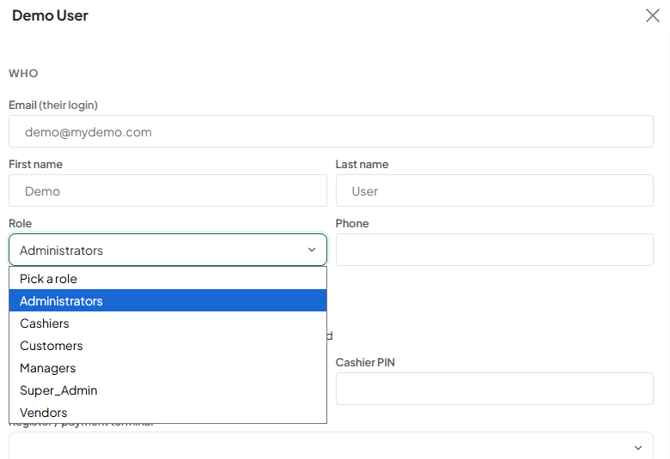The height and width of the screenshot is (459, 670).
Task: Click the Demo User dialog title
Action: [x=50, y=16]
